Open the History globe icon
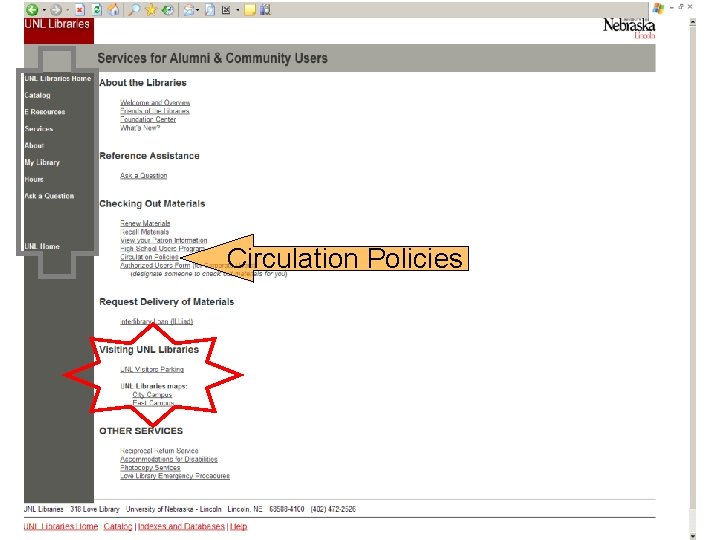This screenshot has width=720, height=540. [x=168, y=10]
